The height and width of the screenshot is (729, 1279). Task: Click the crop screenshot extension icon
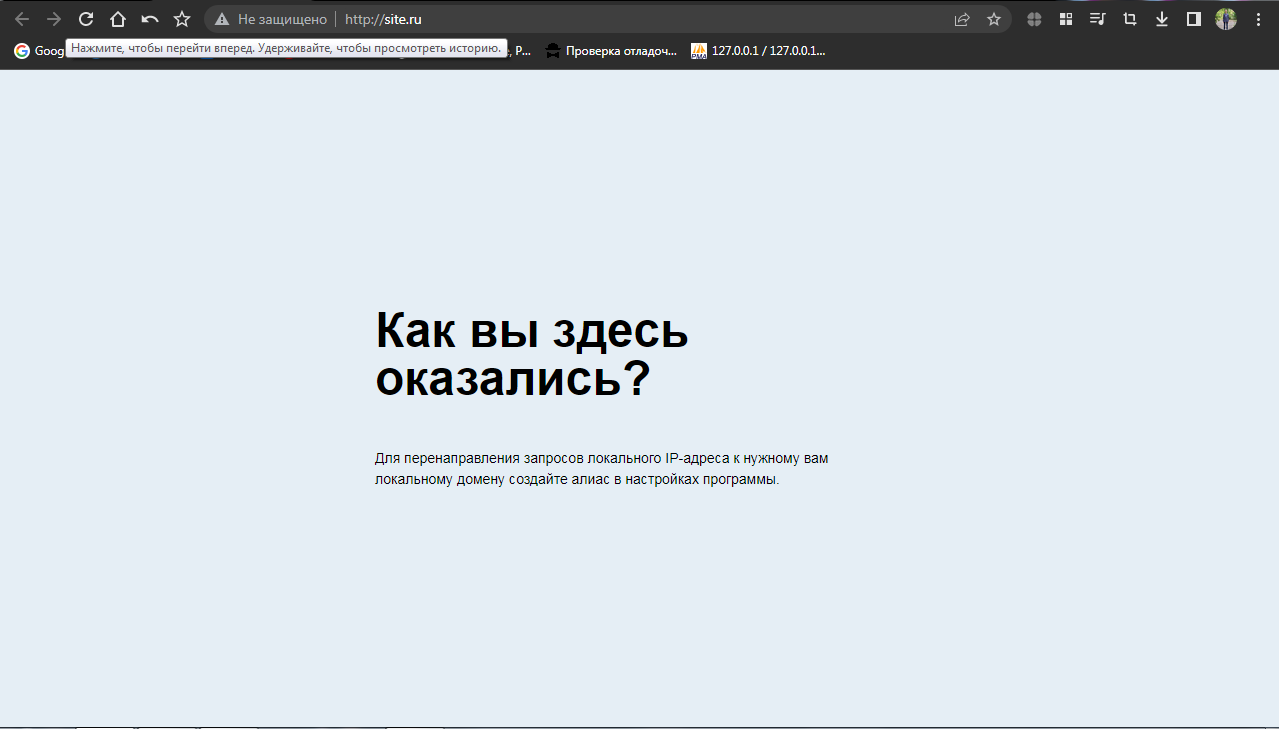point(1130,19)
